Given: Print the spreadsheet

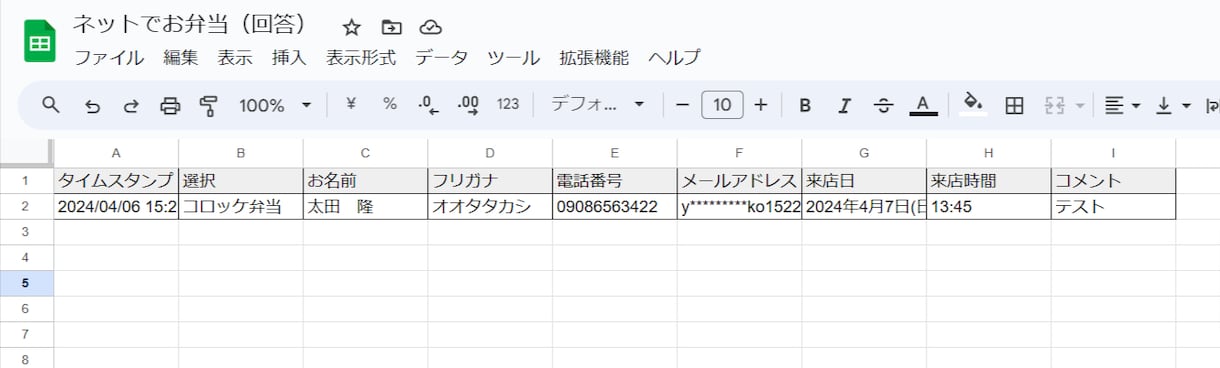Looking at the screenshot, I should coord(170,105).
